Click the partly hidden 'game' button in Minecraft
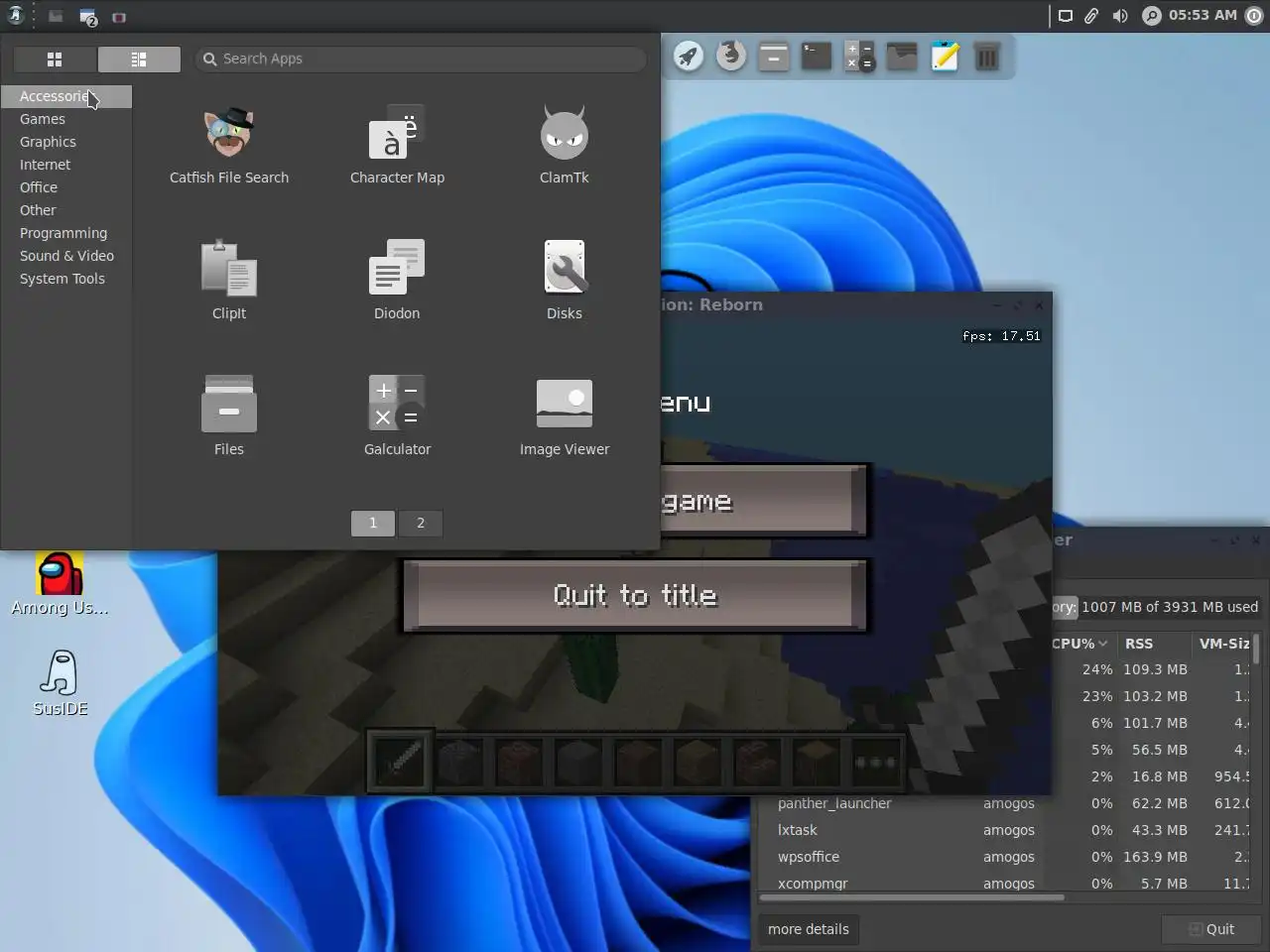 pos(765,501)
